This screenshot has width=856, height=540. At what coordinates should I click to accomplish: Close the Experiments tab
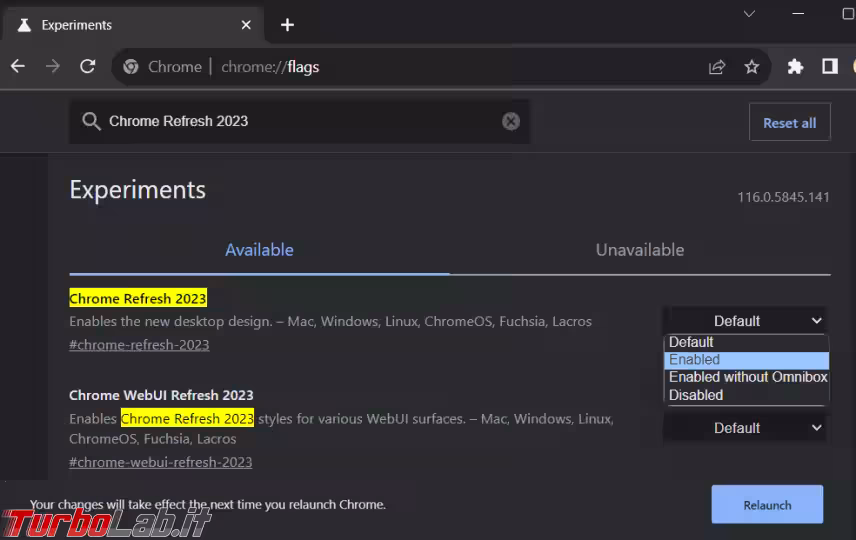pyautogui.click(x=246, y=25)
